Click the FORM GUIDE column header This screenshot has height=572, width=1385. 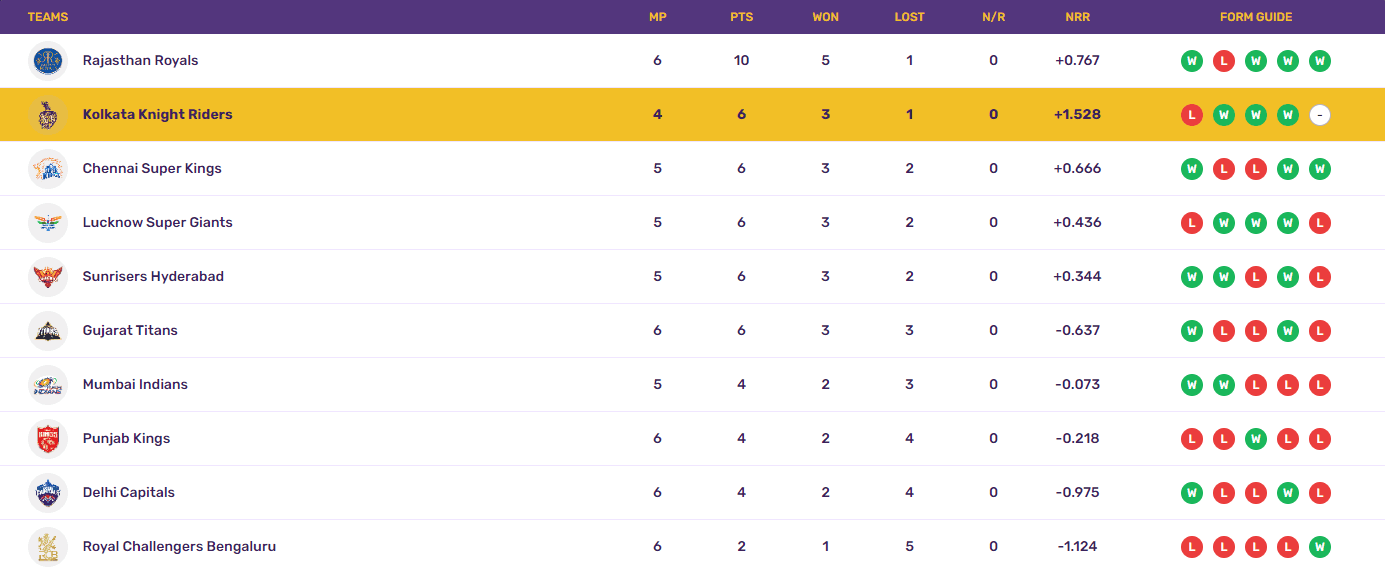point(1256,17)
